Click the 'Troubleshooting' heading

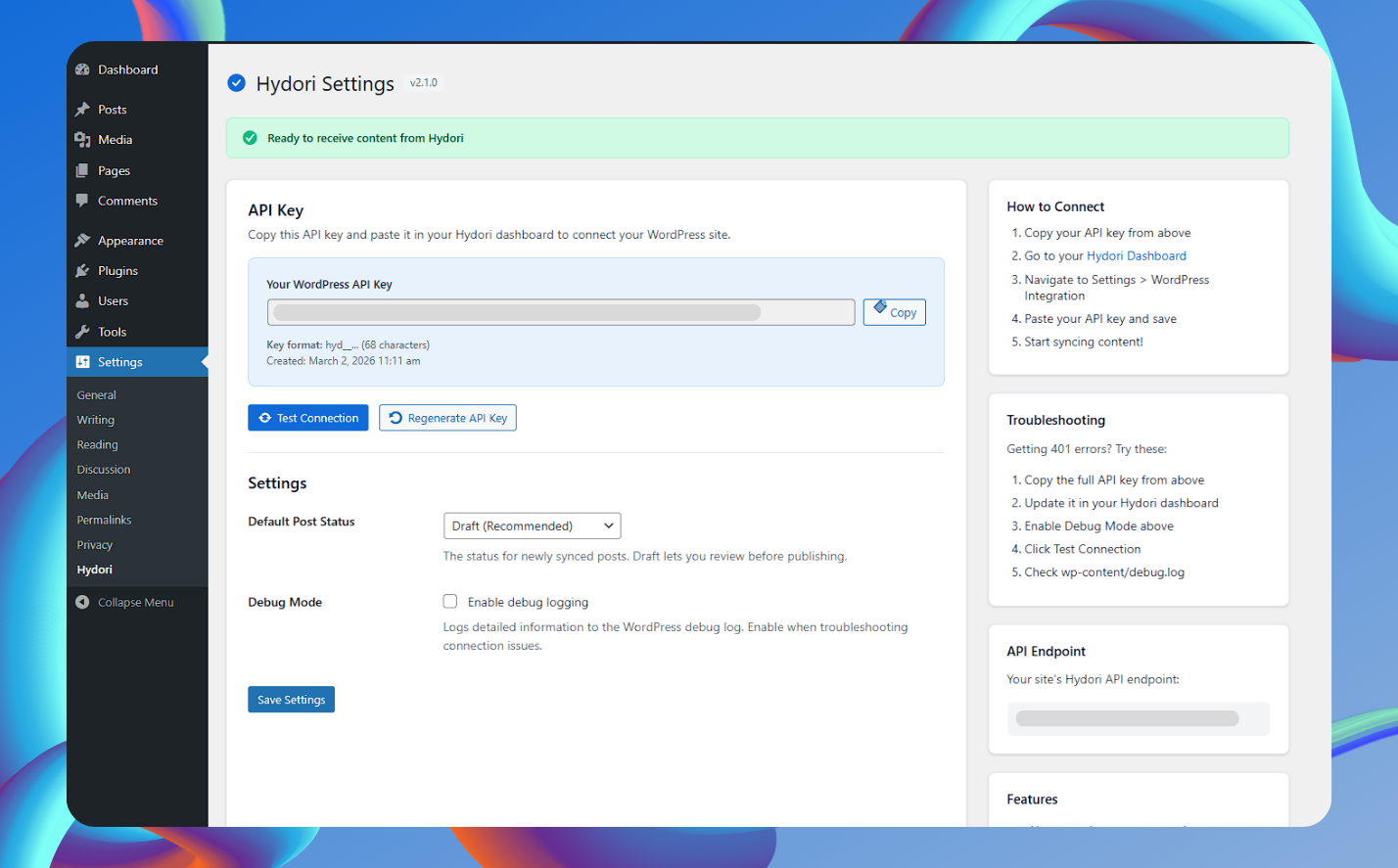pos(1056,420)
